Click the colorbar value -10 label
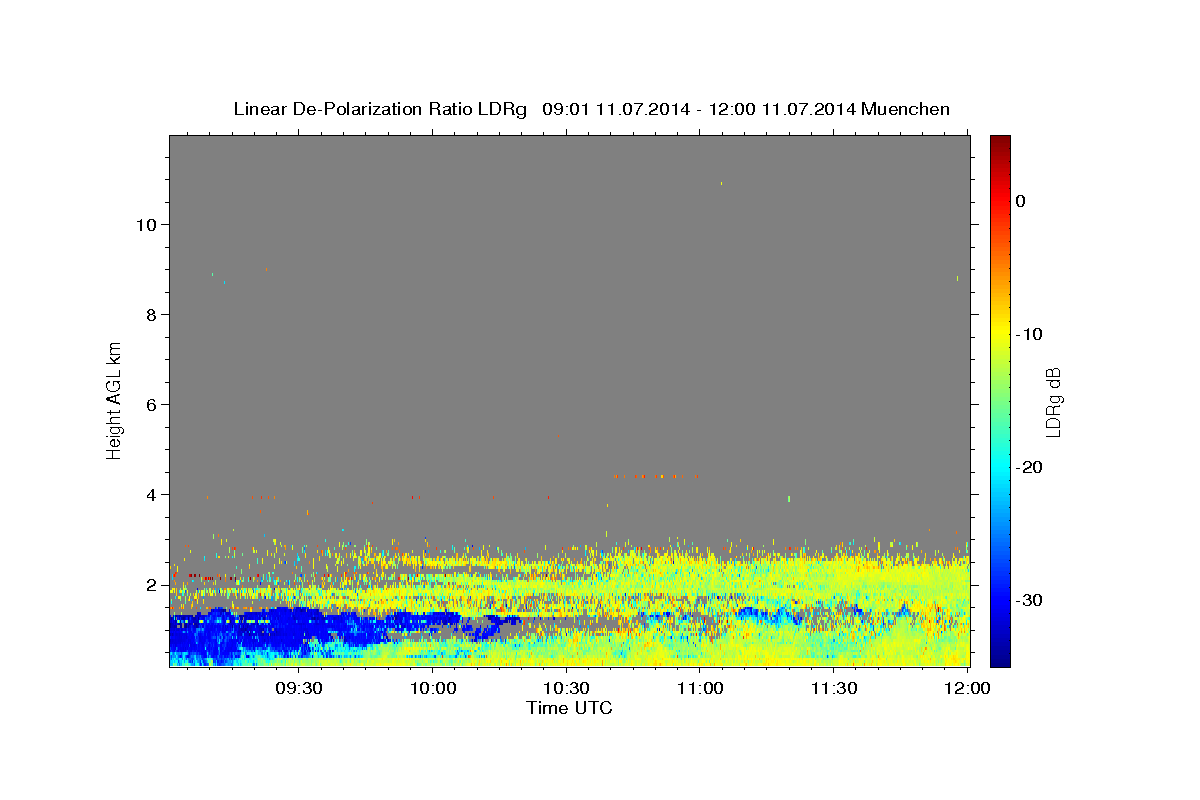1200x800 pixels. click(1030, 334)
